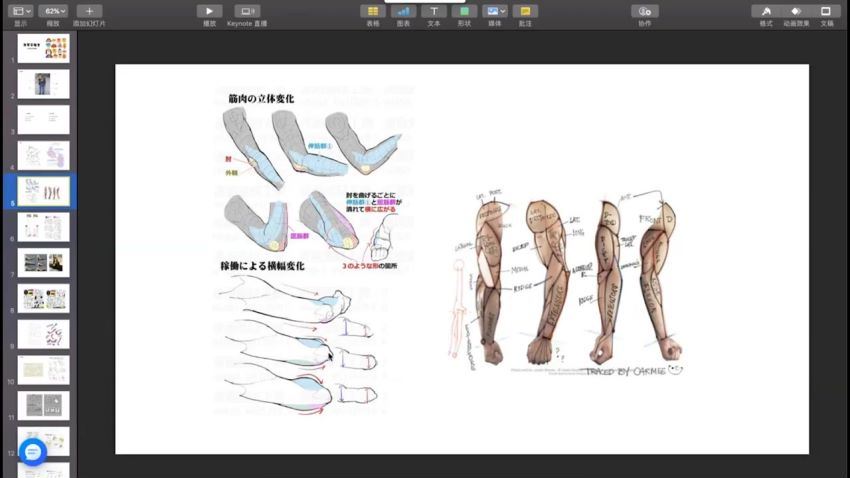Select slide 12 thumbnail
The height and width of the screenshot is (478, 850).
click(43, 442)
